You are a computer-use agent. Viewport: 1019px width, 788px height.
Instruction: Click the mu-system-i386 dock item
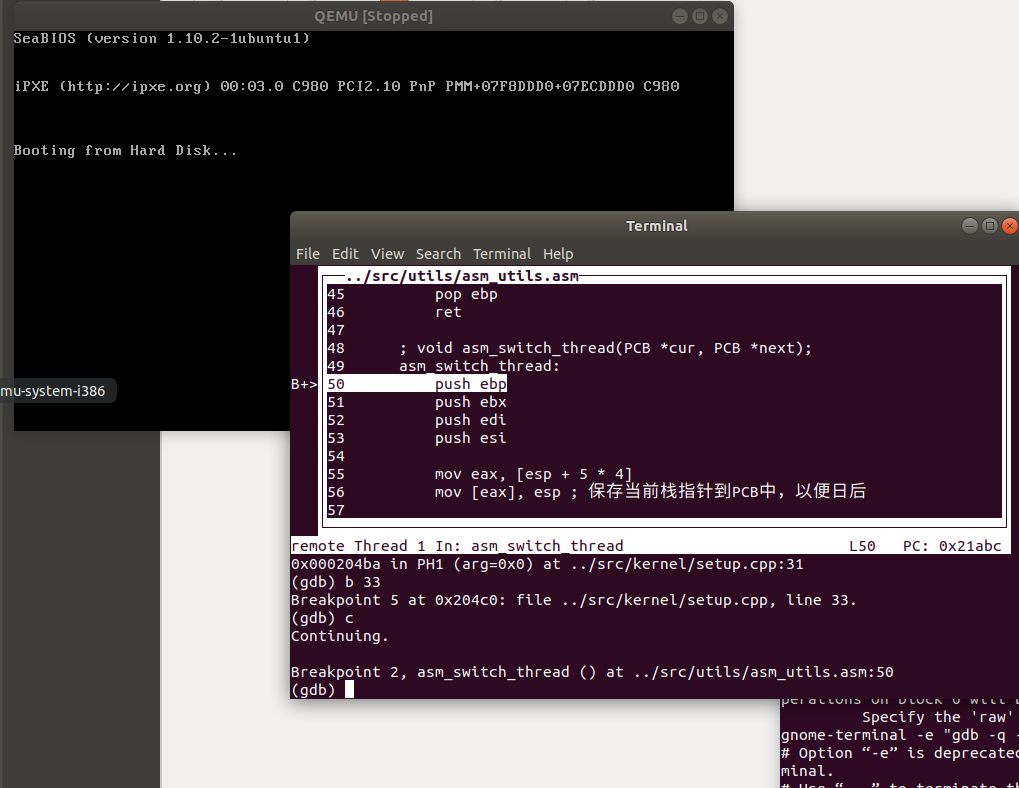point(56,390)
